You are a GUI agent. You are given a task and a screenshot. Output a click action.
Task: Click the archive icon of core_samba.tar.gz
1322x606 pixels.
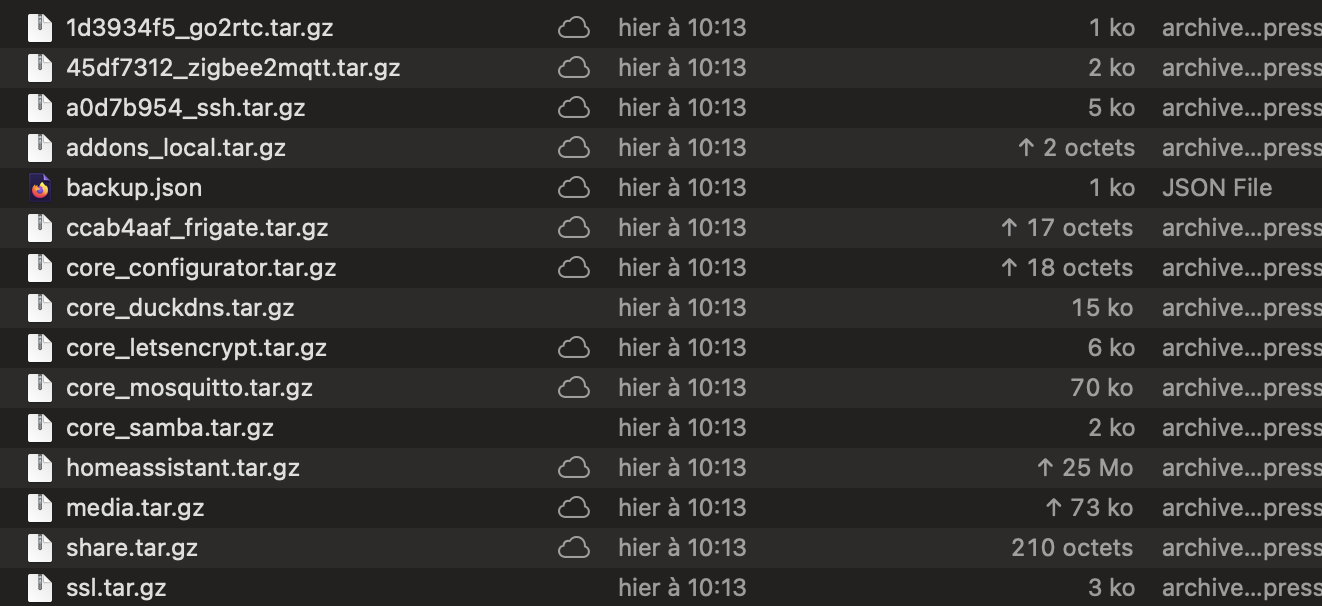[39, 428]
